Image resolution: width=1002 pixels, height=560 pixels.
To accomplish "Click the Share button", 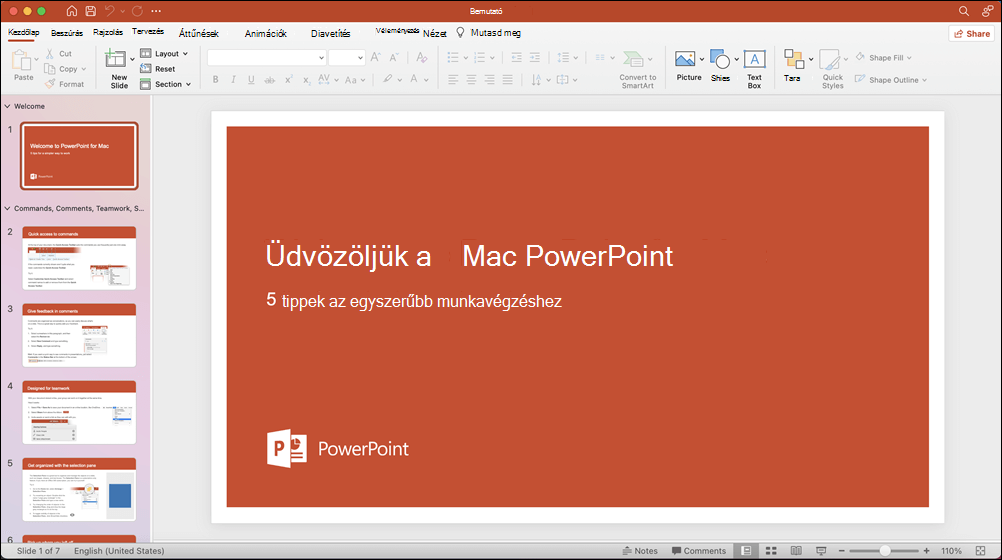I will click(x=971, y=34).
